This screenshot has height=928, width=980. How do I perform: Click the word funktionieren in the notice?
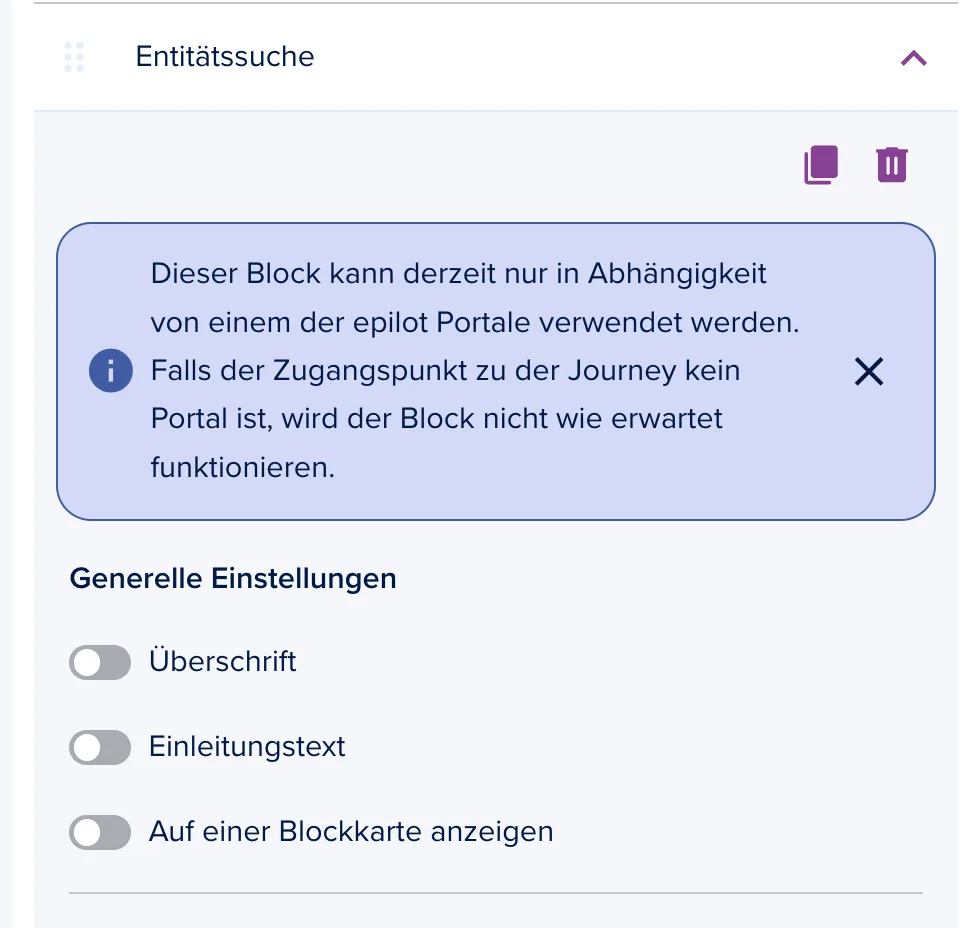pyautogui.click(x=243, y=467)
